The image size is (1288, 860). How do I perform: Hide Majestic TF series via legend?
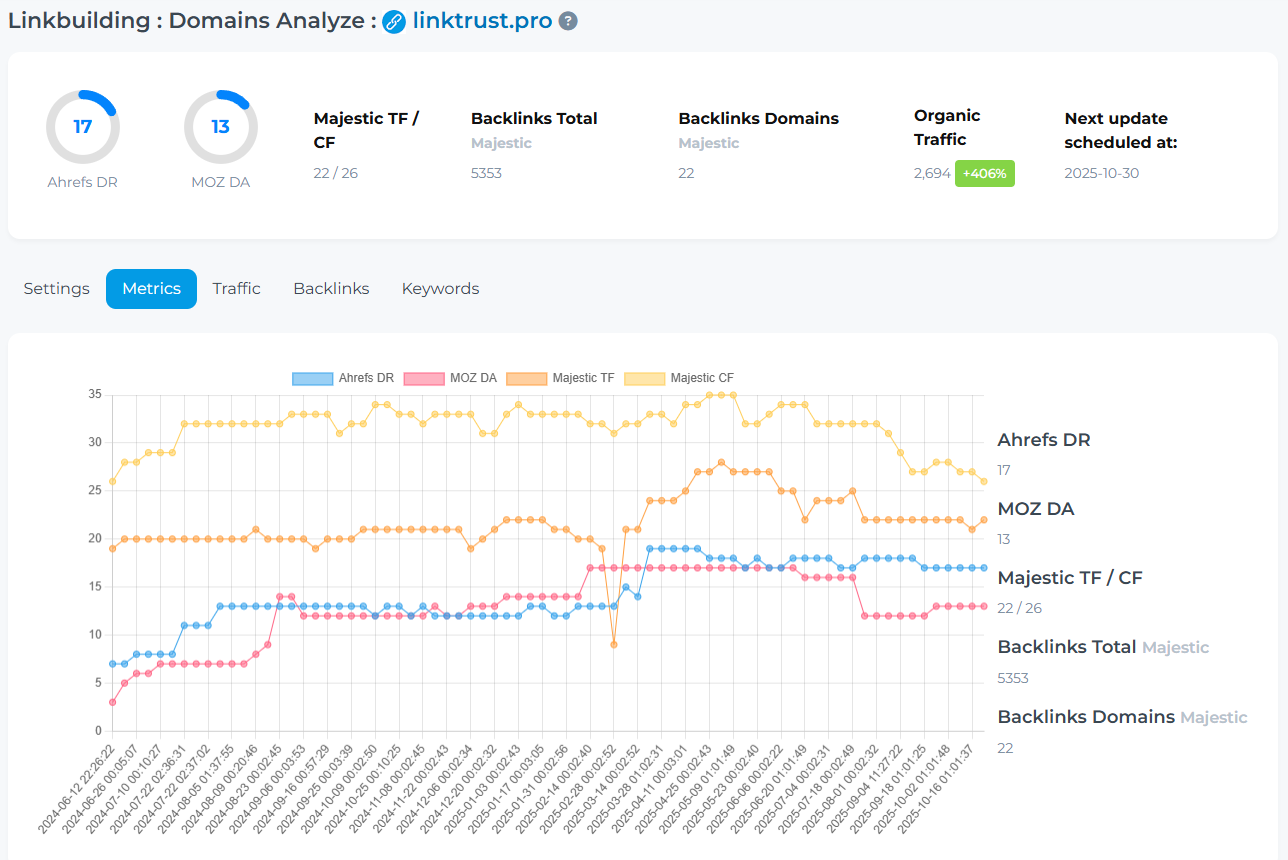coord(560,378)
